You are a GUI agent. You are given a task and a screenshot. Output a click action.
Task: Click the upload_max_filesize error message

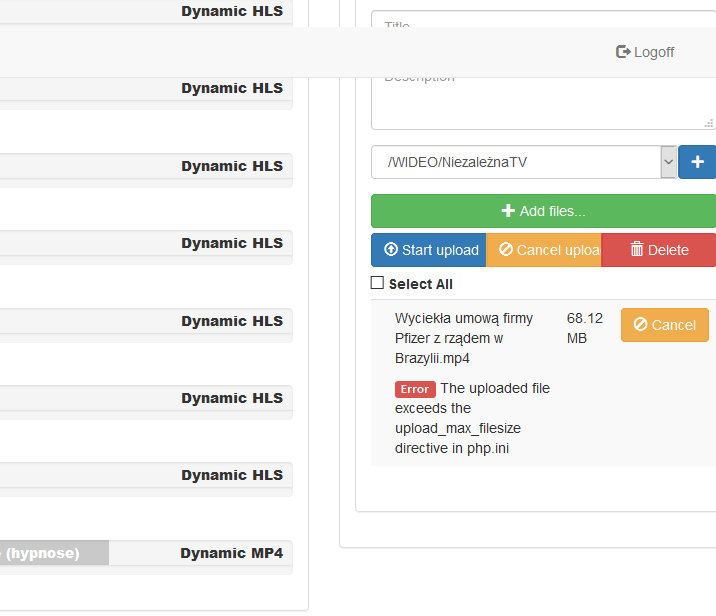point(472,418)
